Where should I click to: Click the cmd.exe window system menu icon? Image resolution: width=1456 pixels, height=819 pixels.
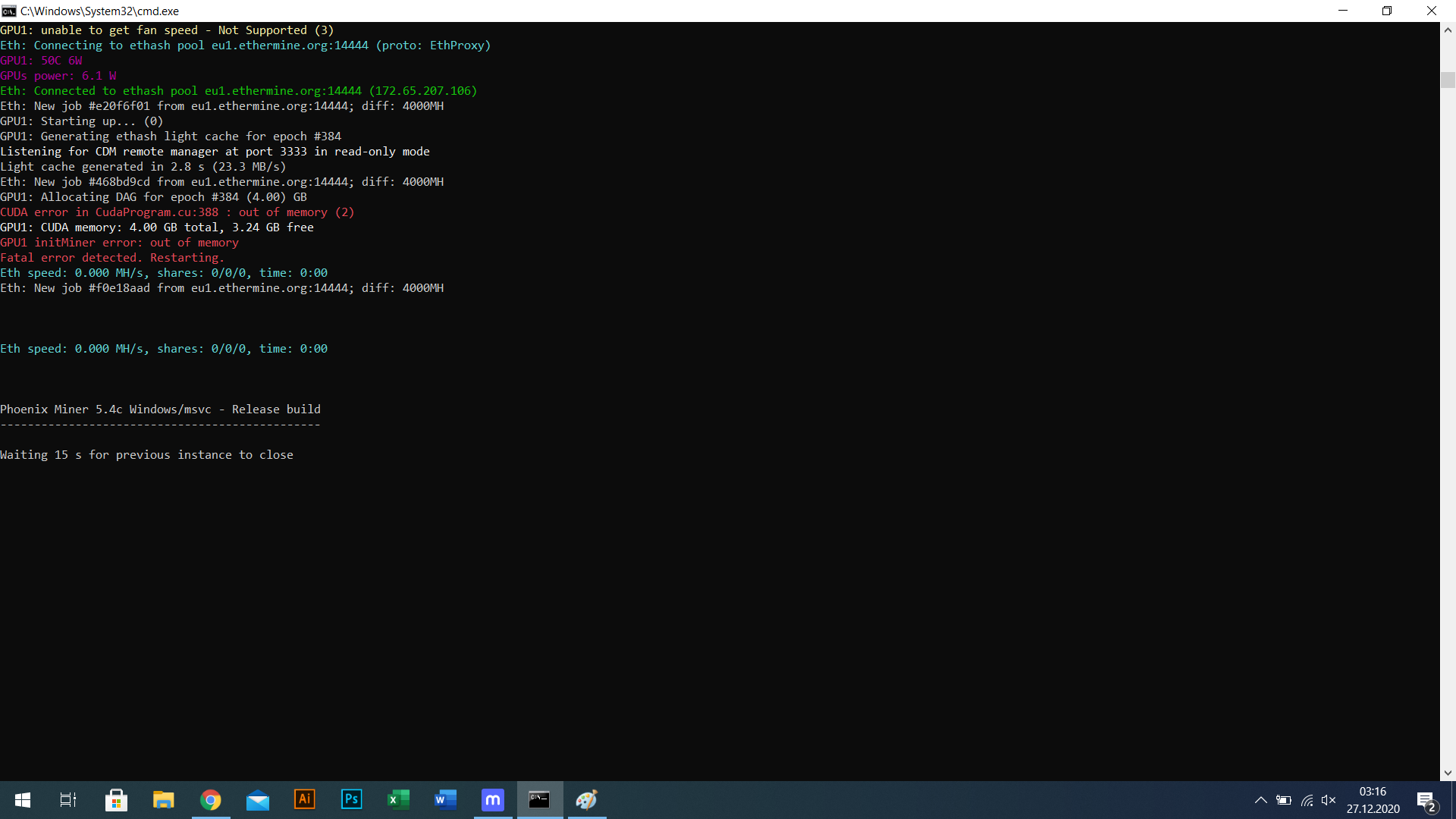pyautogui.click(x=9, y=11)
